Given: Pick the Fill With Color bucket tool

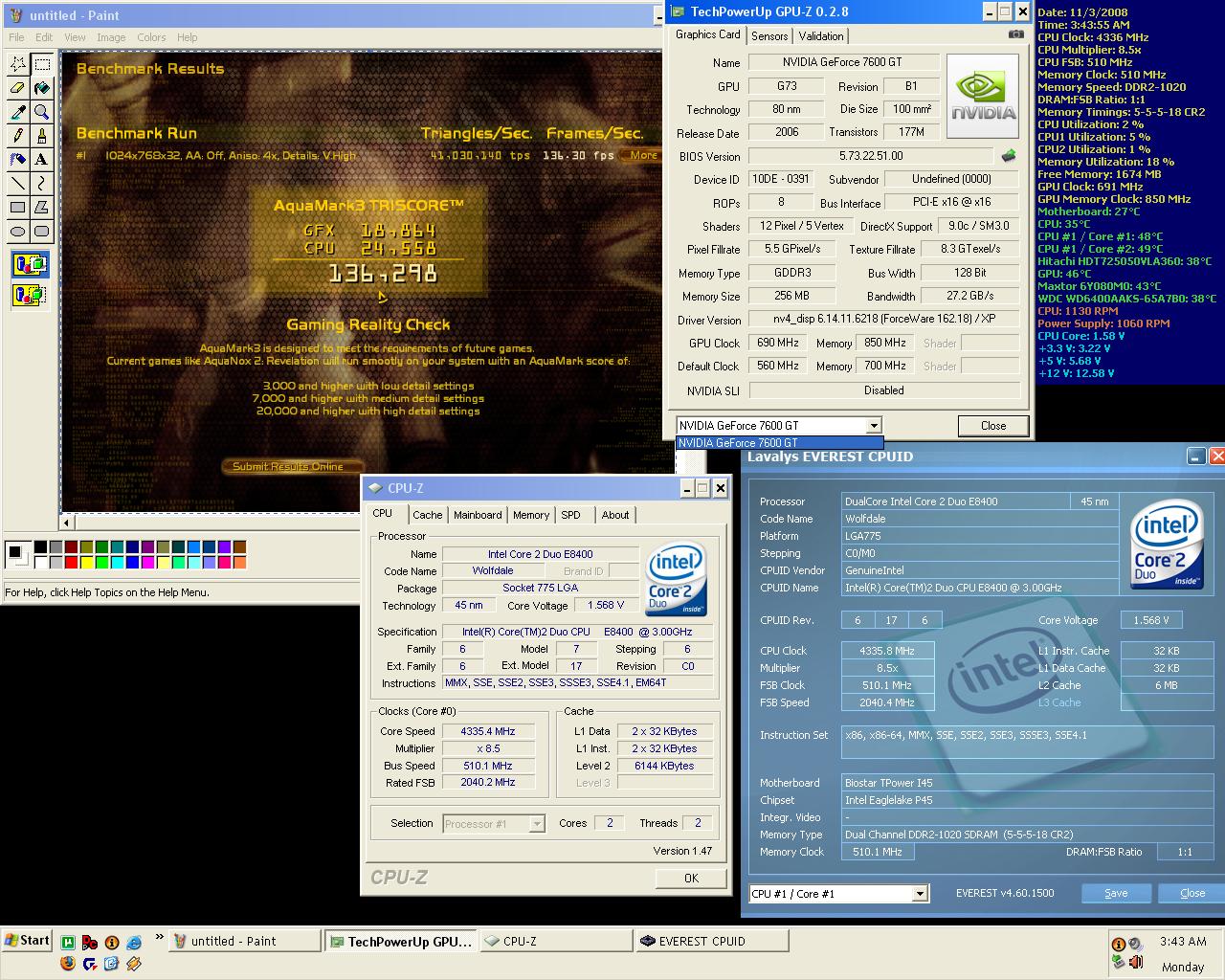Looking at the screenshot, I should click(42, 88).
